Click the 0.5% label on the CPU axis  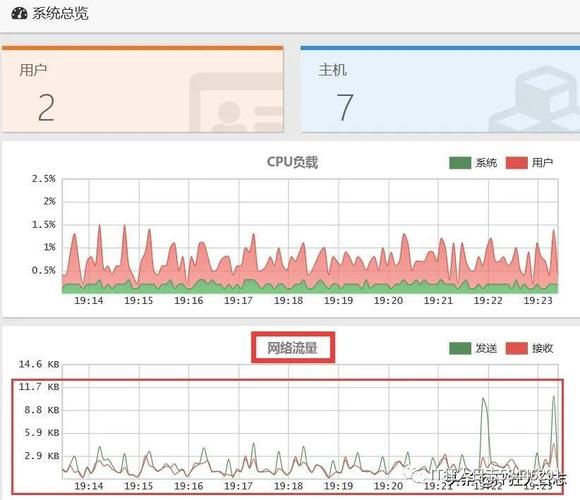pyautogui.click(x=44, y=270)
